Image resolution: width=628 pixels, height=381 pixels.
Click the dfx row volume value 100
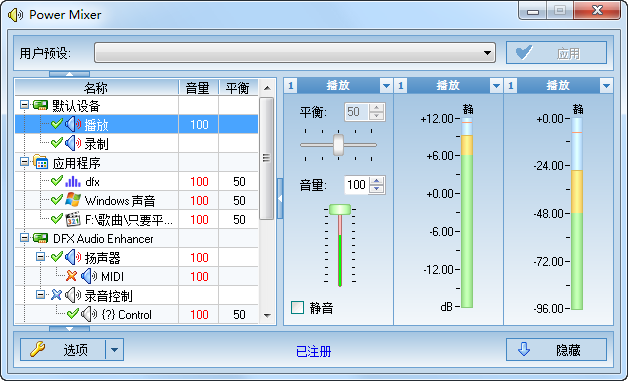point(199,181)
